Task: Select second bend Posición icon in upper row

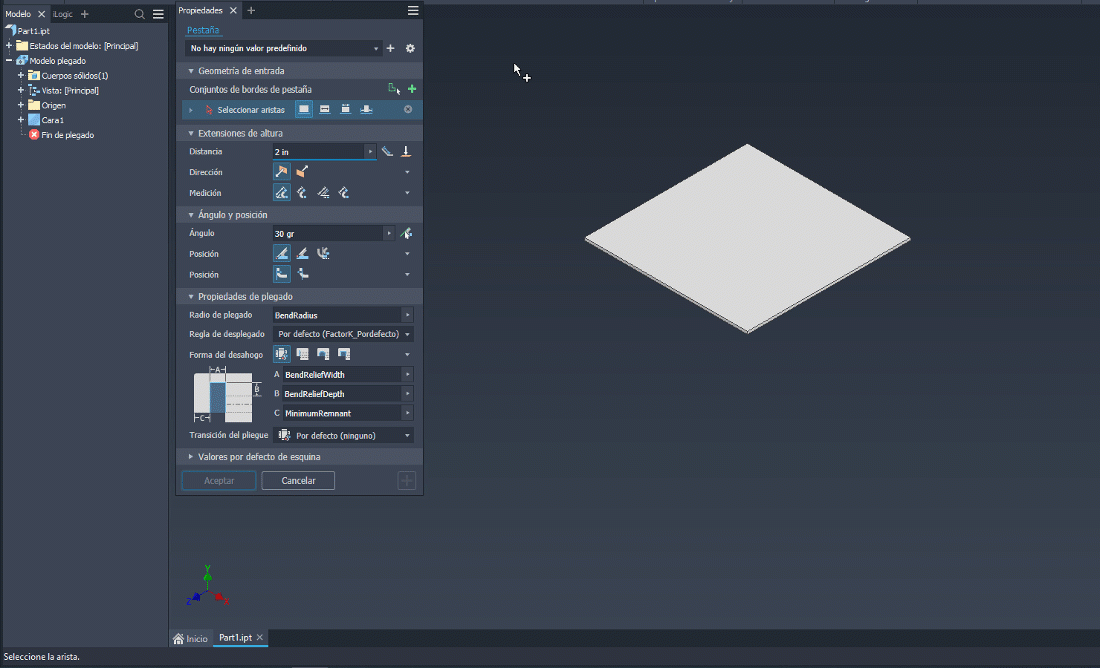Action: (302, 254)
